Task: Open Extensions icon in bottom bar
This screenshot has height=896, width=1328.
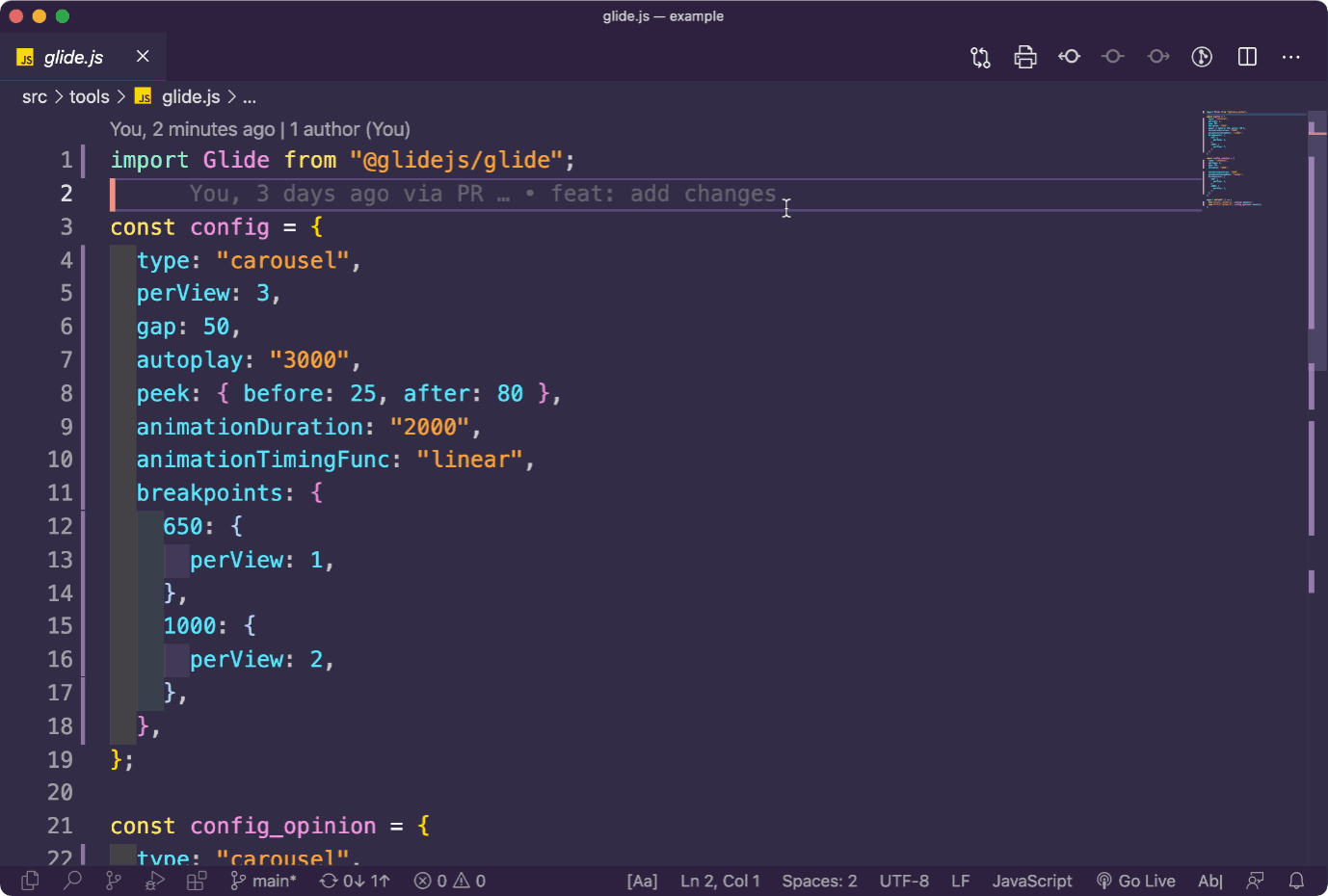Action: click(x=197, y=881)
